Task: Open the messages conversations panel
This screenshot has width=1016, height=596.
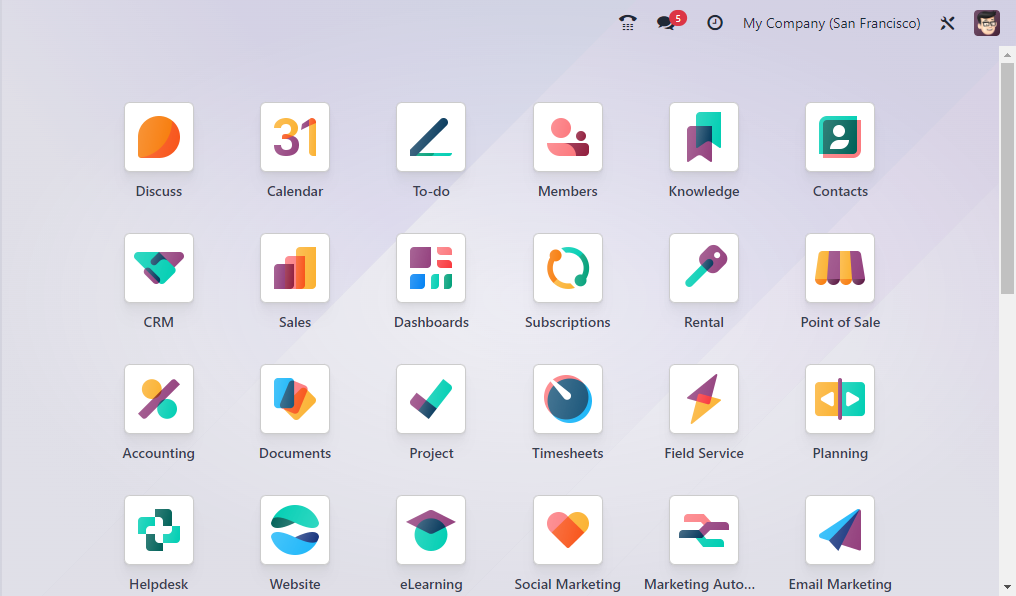Action: (x=668, y=22)
